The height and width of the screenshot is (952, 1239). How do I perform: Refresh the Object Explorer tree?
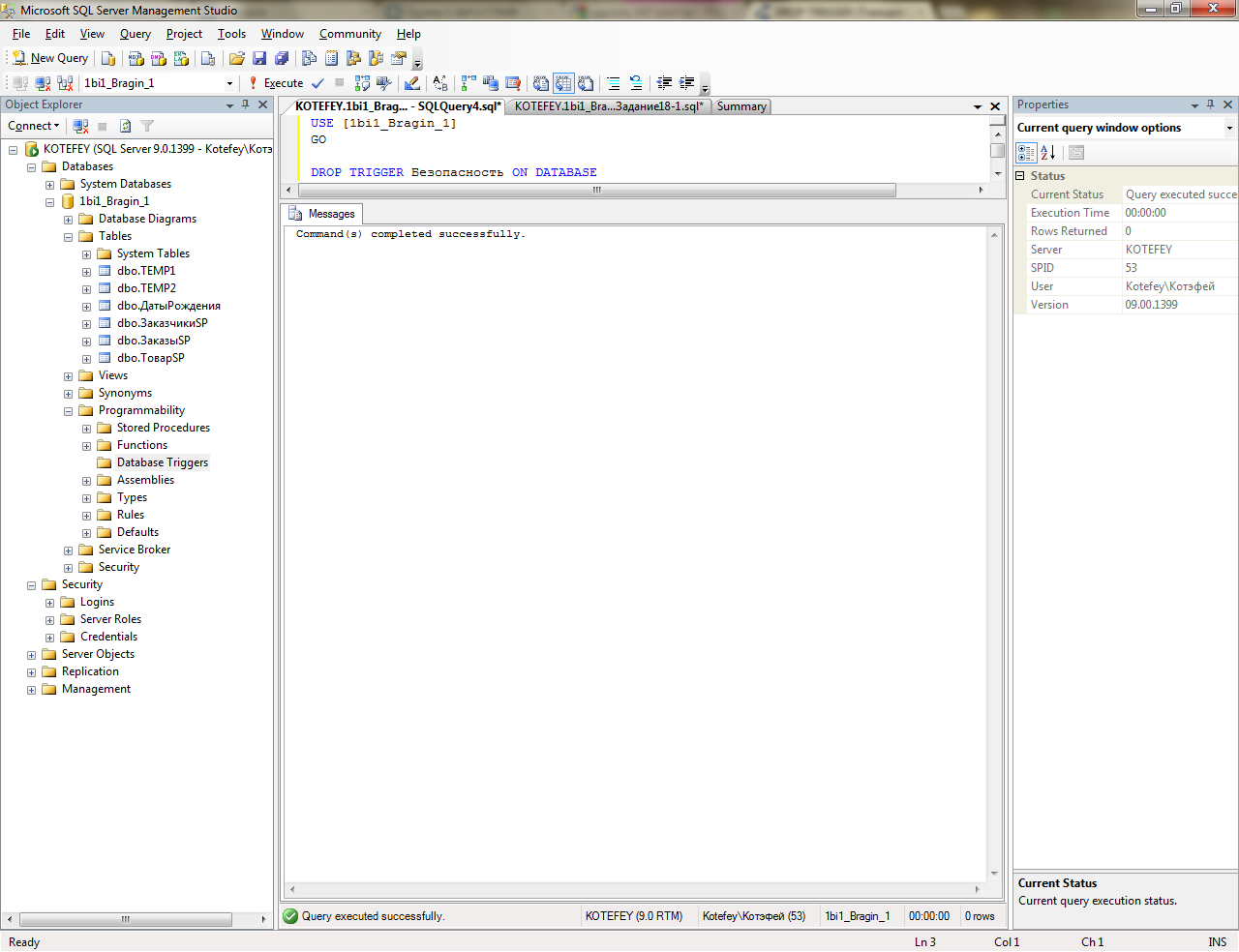pos(125,126)
